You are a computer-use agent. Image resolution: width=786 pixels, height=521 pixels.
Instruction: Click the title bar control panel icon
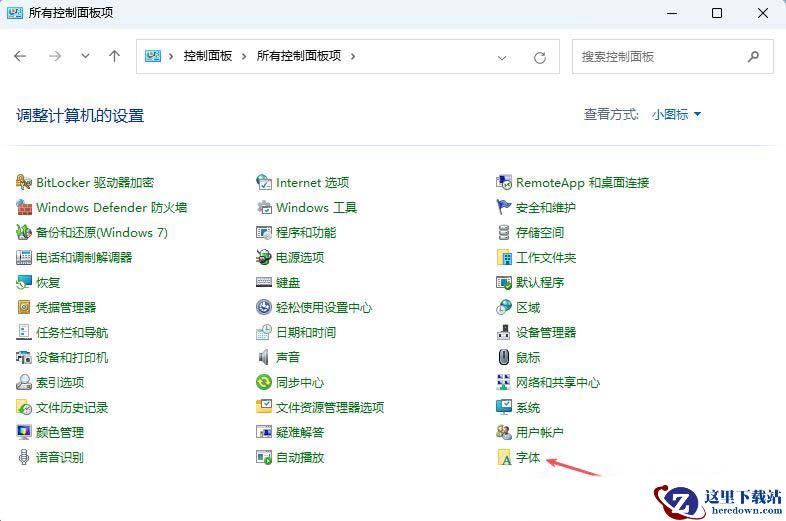pyautogui.click(x=15, y=13)
